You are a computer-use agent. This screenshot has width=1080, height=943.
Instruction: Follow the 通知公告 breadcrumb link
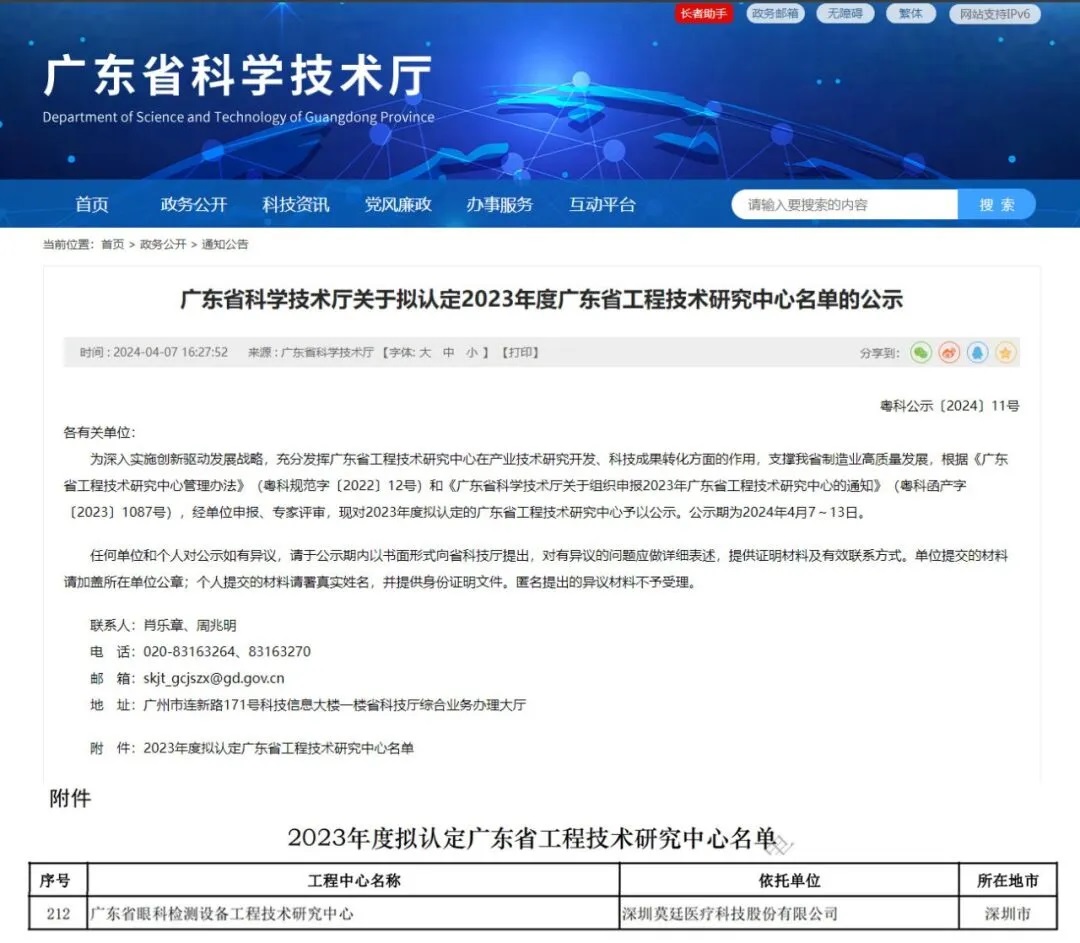point(225,245)
